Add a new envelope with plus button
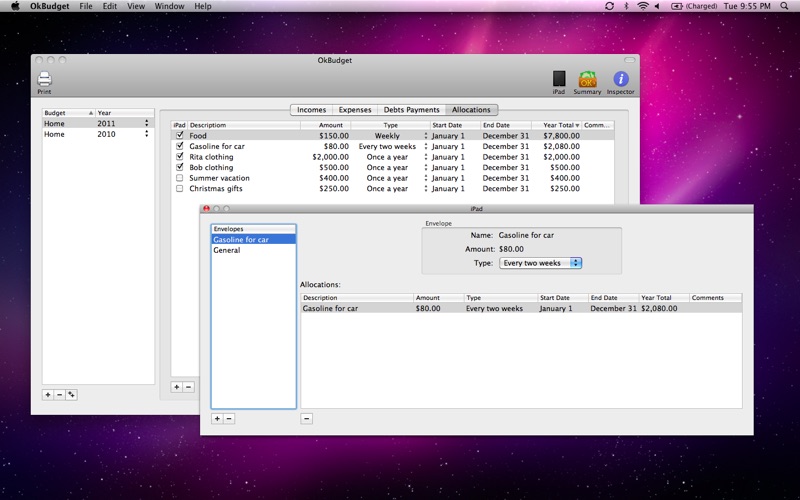 tap(217, 418)
